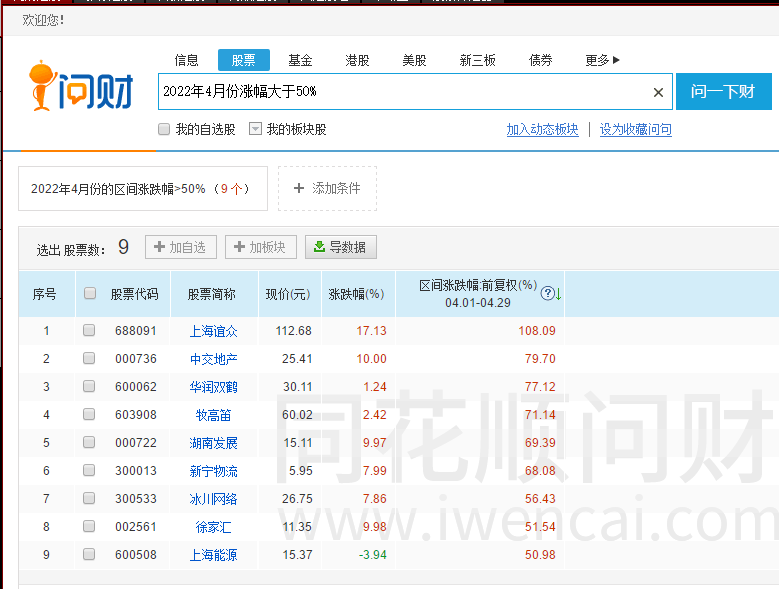This screenshot has width=779, height=589.
Task: Click stock code 688091
Action: point(136,331)
